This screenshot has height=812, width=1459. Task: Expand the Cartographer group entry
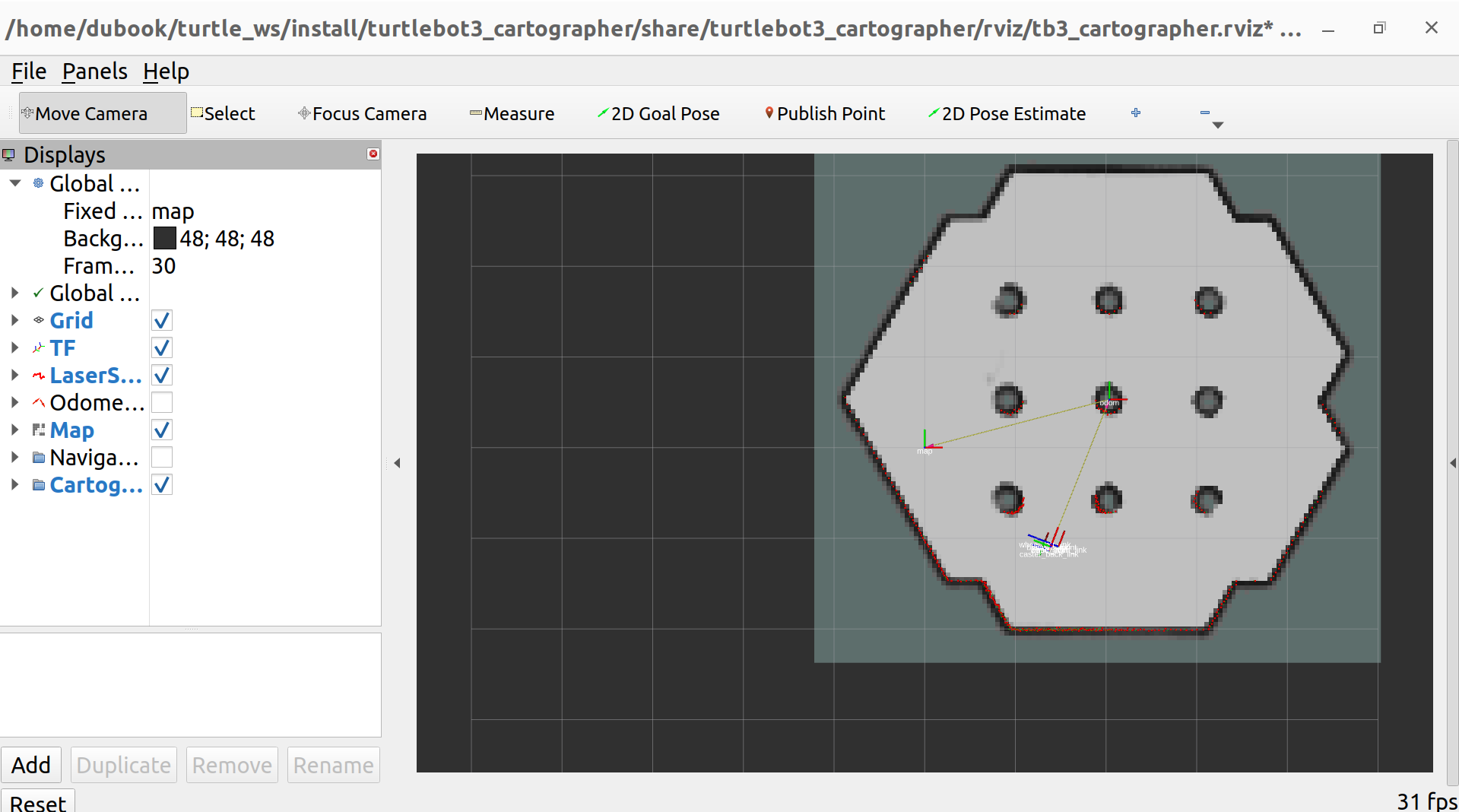(15, 484)
